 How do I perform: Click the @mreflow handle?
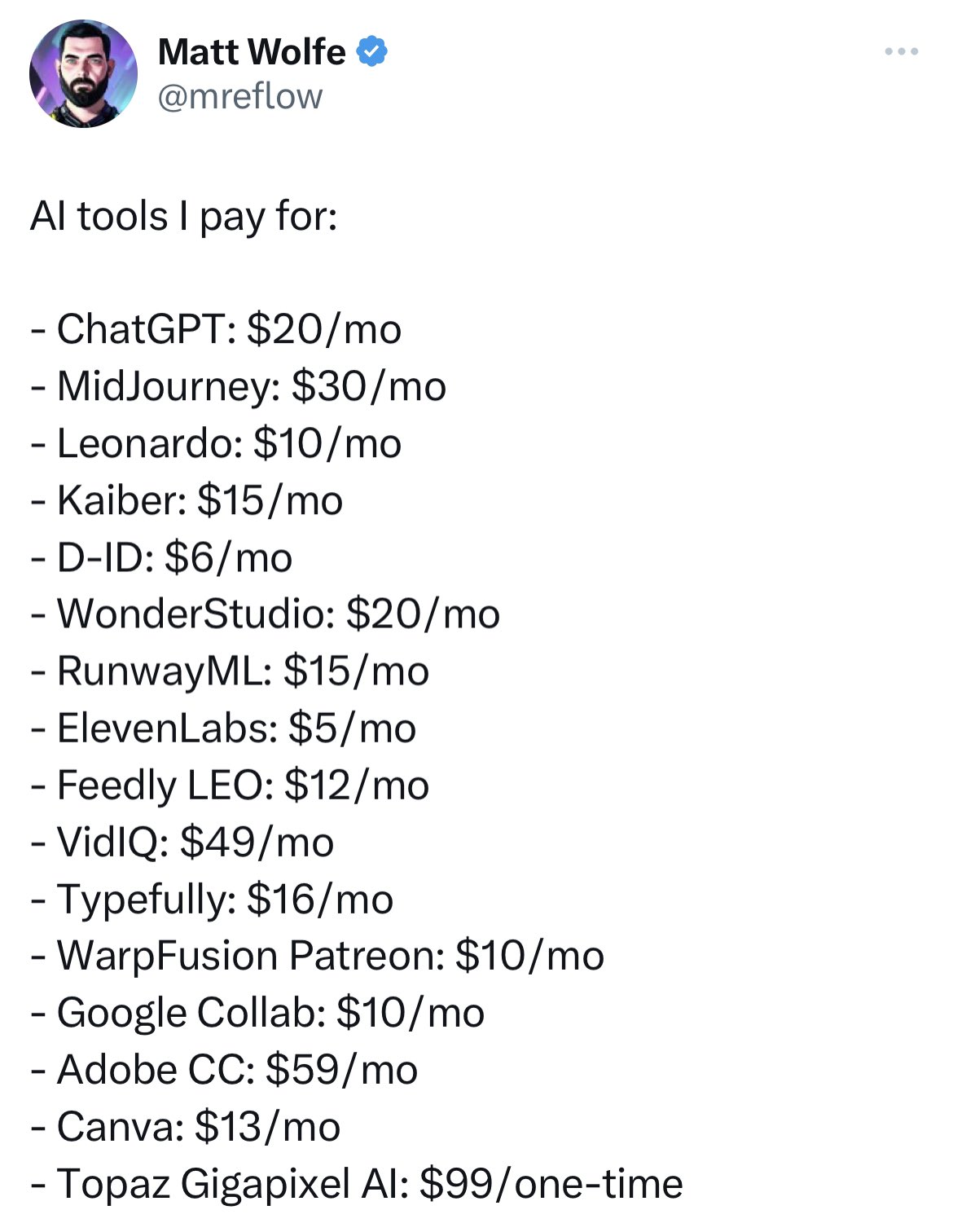pyautogui.click(x=240, y=96)
